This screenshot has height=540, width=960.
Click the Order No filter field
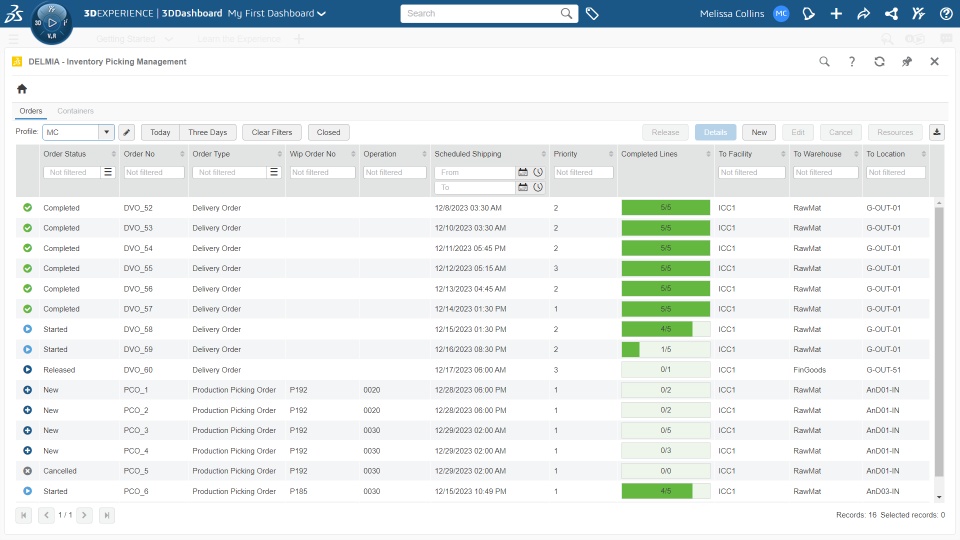coord(154,173)
